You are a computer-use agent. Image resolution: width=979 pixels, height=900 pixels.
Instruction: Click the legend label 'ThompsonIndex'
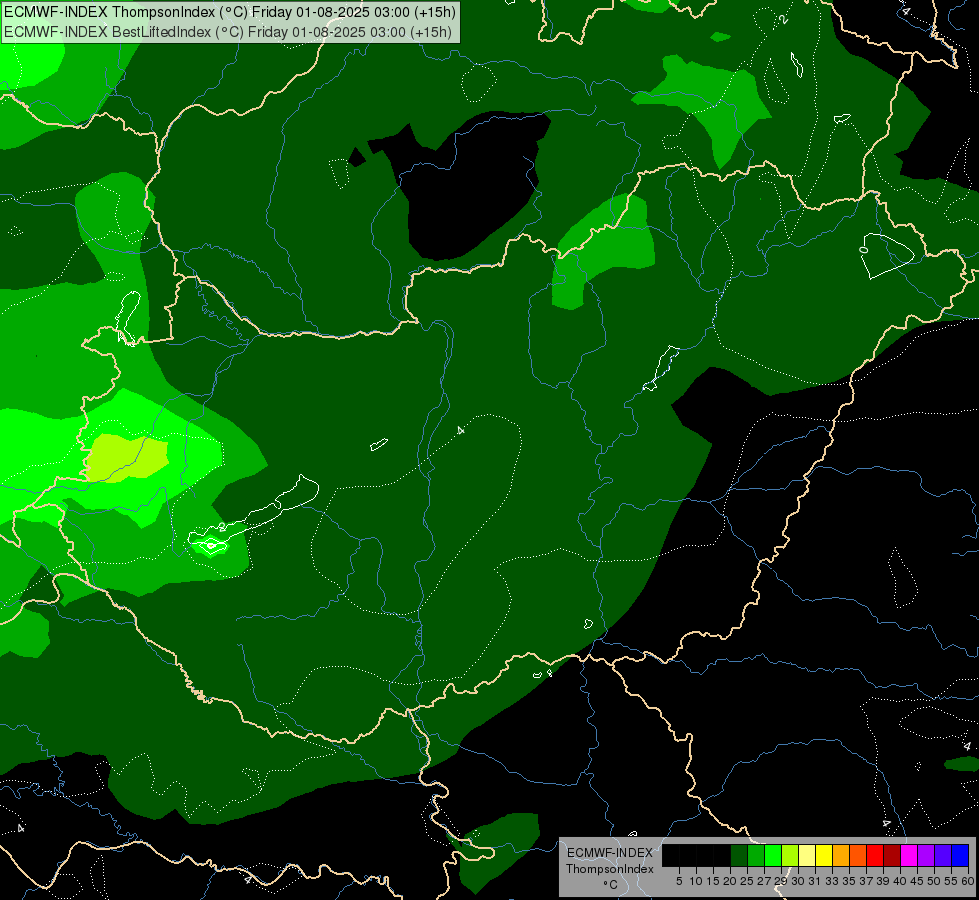[610, 869]
